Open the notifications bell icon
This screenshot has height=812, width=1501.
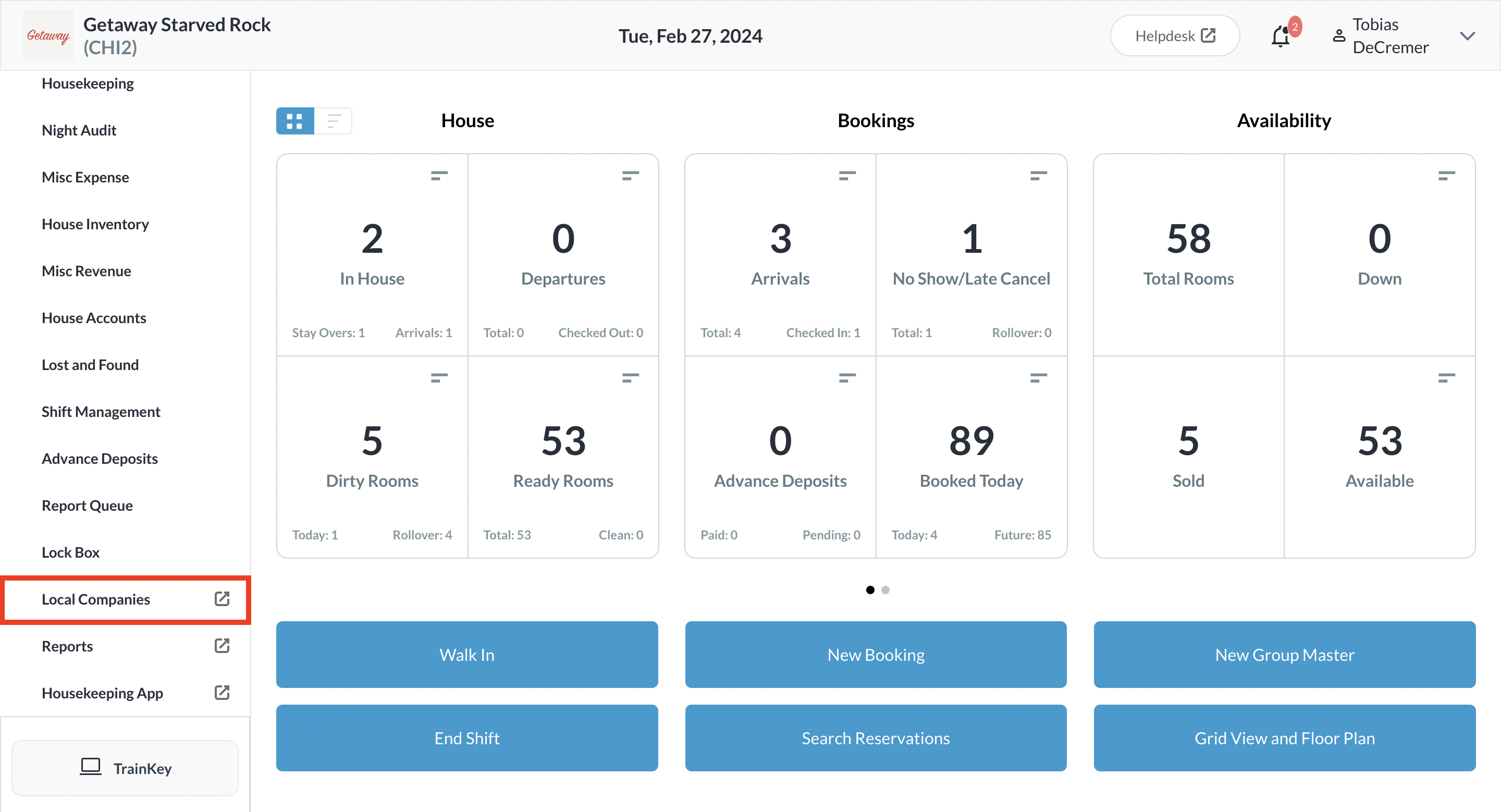pos(1280,36)
